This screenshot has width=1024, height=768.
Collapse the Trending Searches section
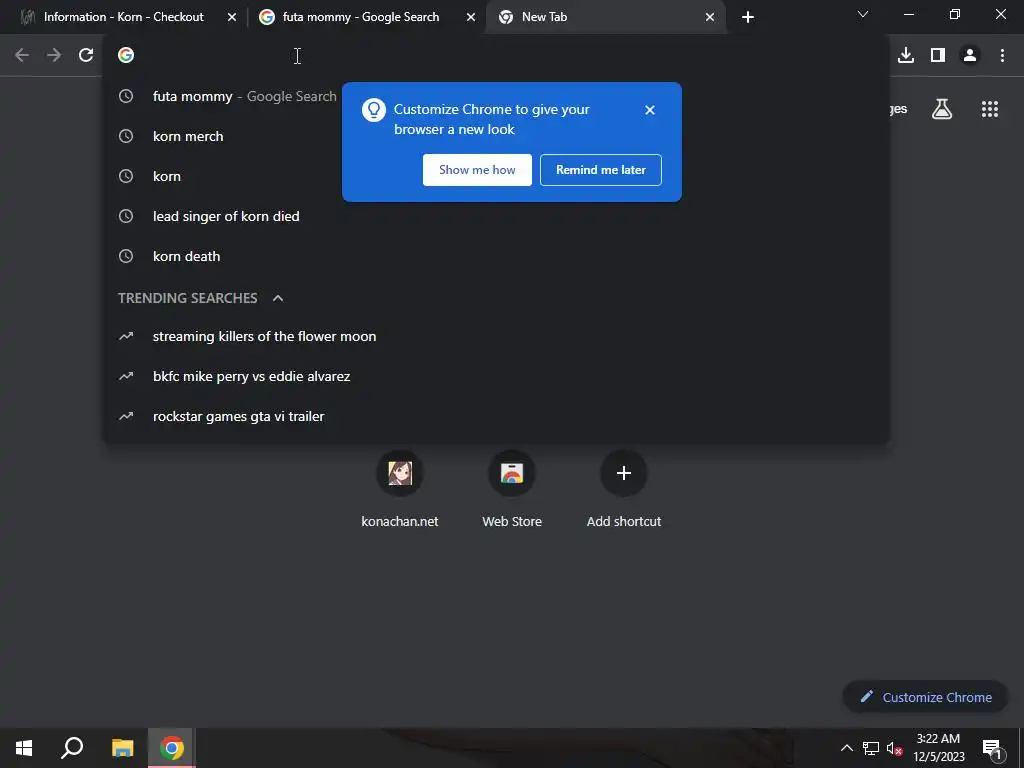[278, 298]
